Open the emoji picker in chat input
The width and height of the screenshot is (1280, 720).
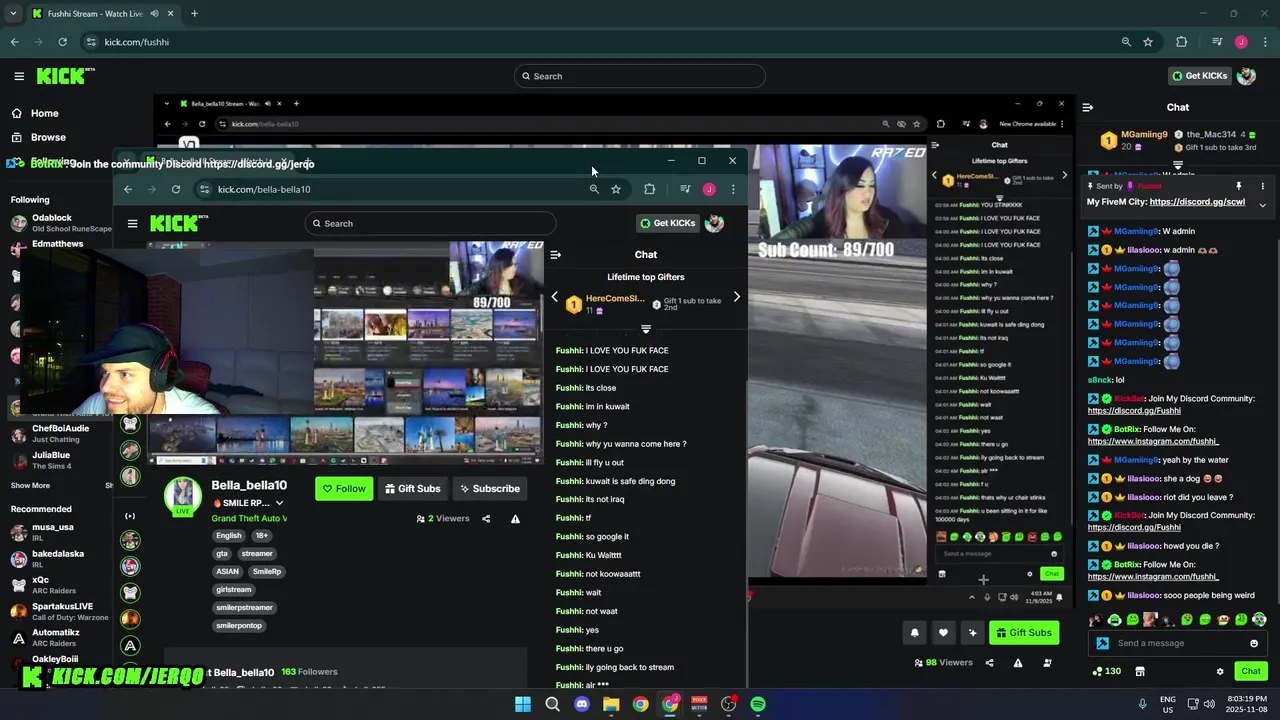pyautogui.click(x=1254, y=643)
